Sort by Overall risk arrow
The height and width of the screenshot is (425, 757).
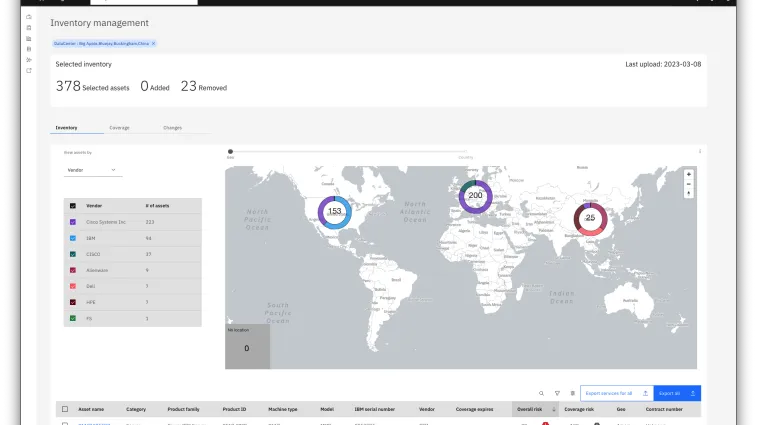tap(554, 409)
